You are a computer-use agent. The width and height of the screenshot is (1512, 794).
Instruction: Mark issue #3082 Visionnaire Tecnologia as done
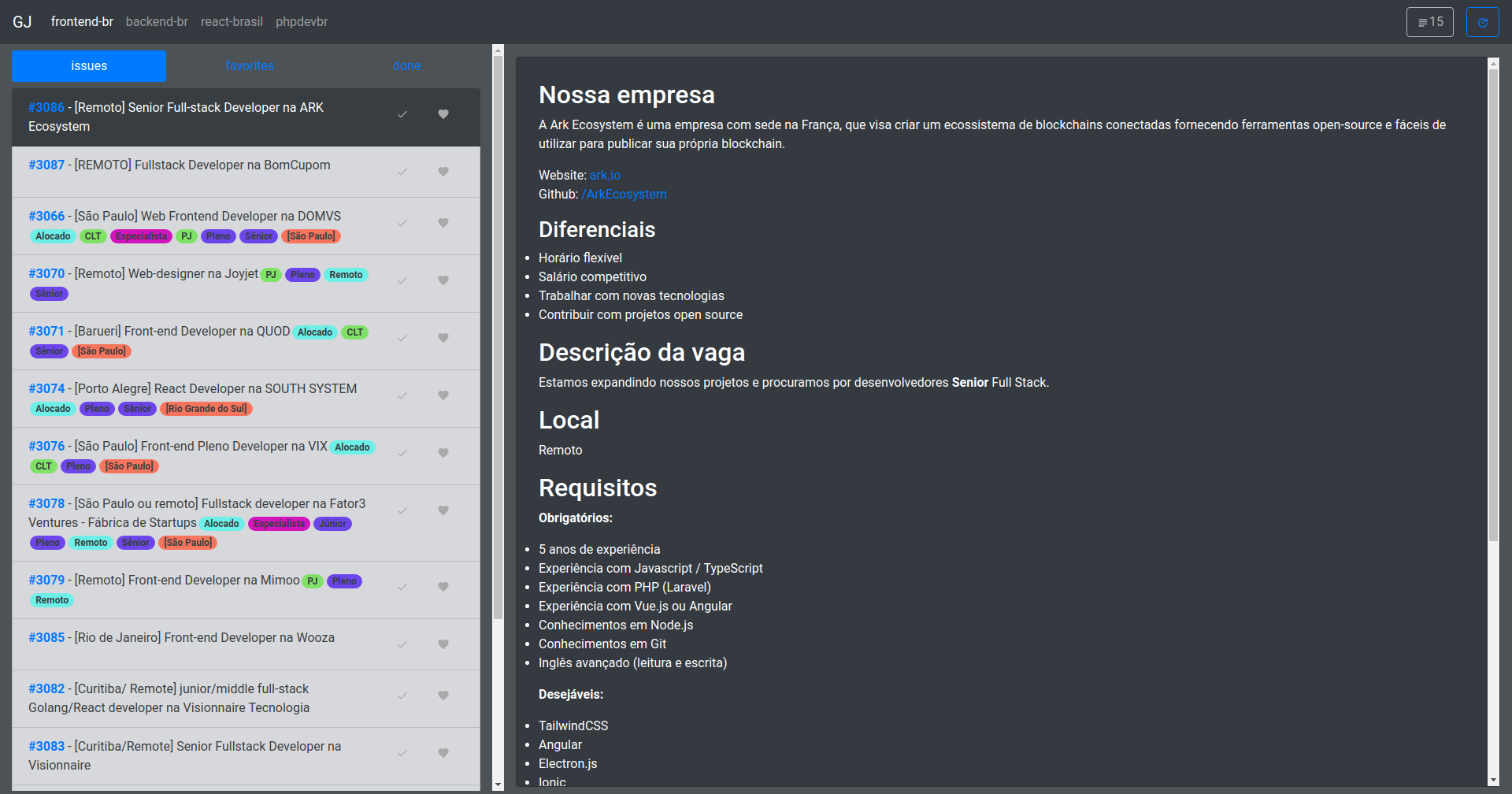coord(402,696)
